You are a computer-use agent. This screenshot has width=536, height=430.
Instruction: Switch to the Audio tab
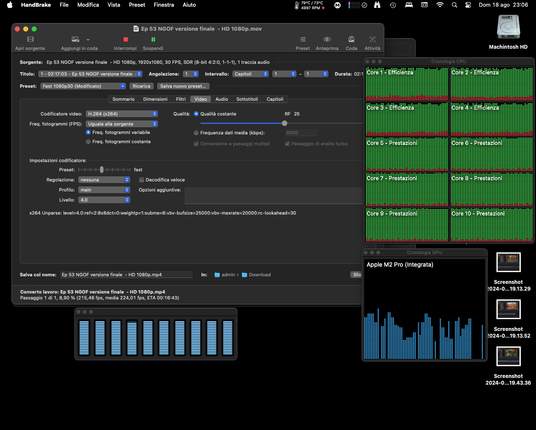click(222, 99)
